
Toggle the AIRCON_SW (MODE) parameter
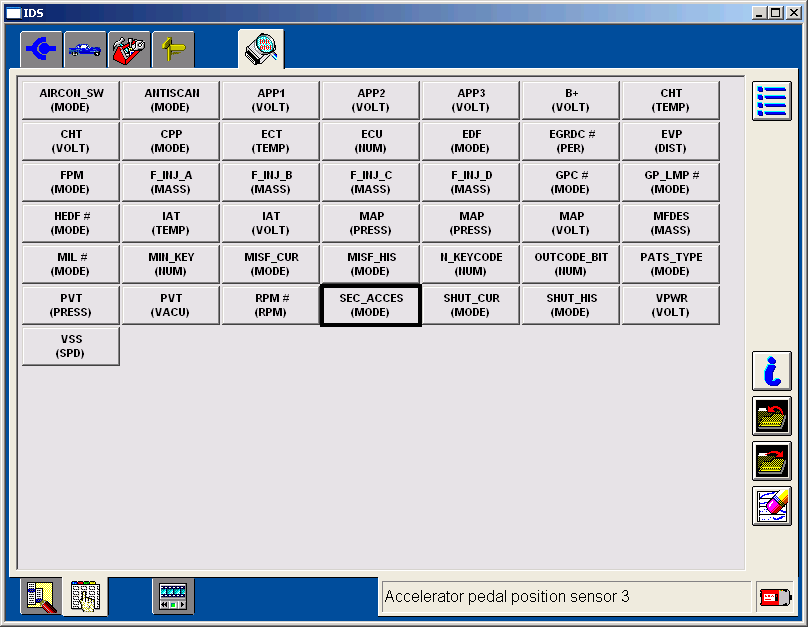click(x=71, y=100)
